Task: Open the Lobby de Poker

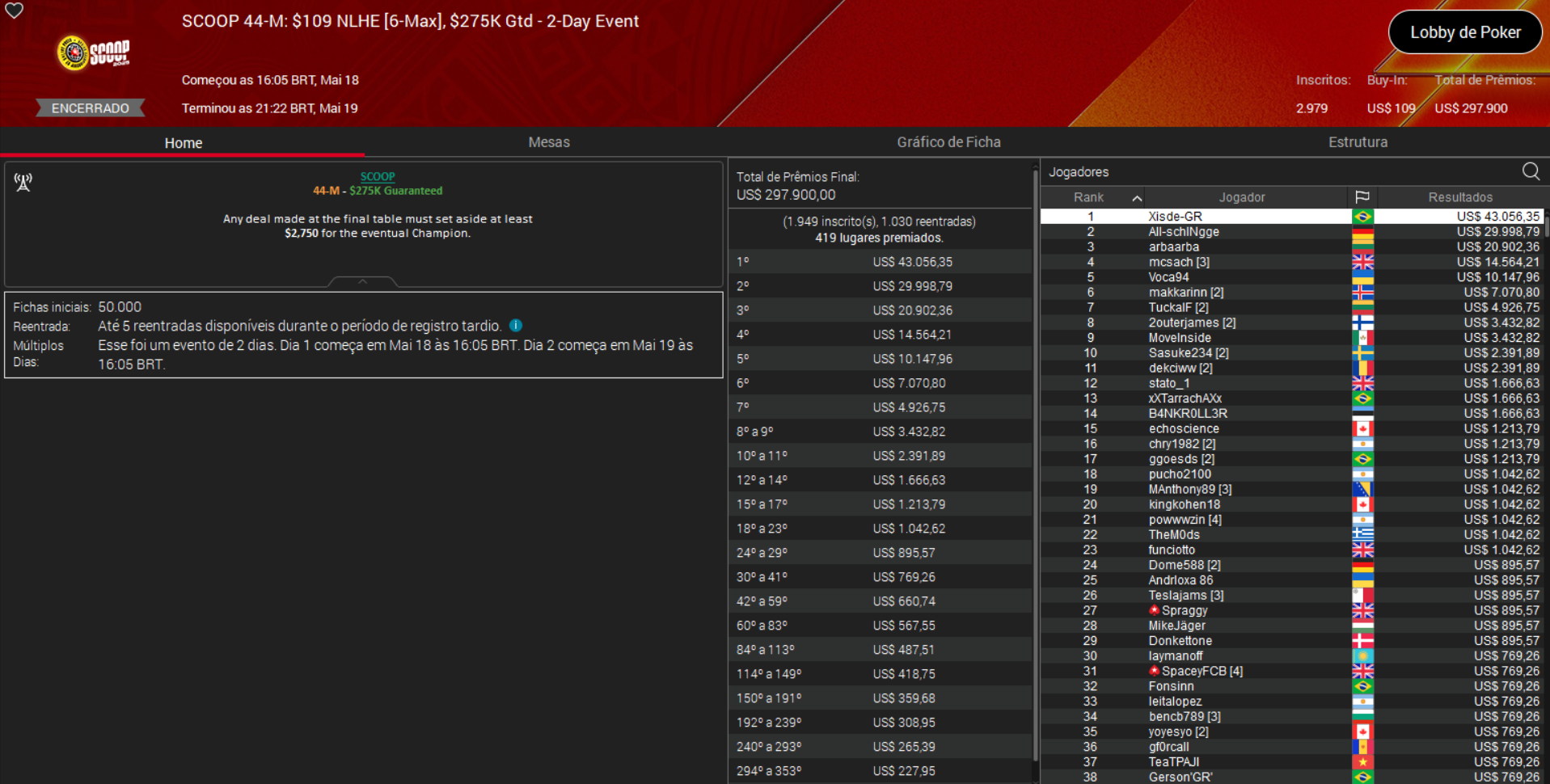Action: pos(1465,32)
